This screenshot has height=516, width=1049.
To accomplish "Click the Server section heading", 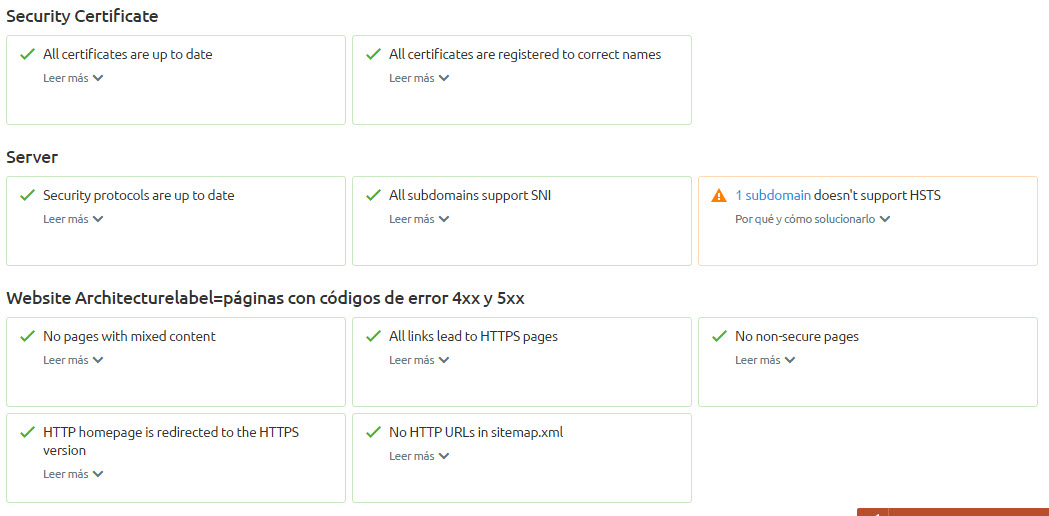I will (x=32, y=157).
